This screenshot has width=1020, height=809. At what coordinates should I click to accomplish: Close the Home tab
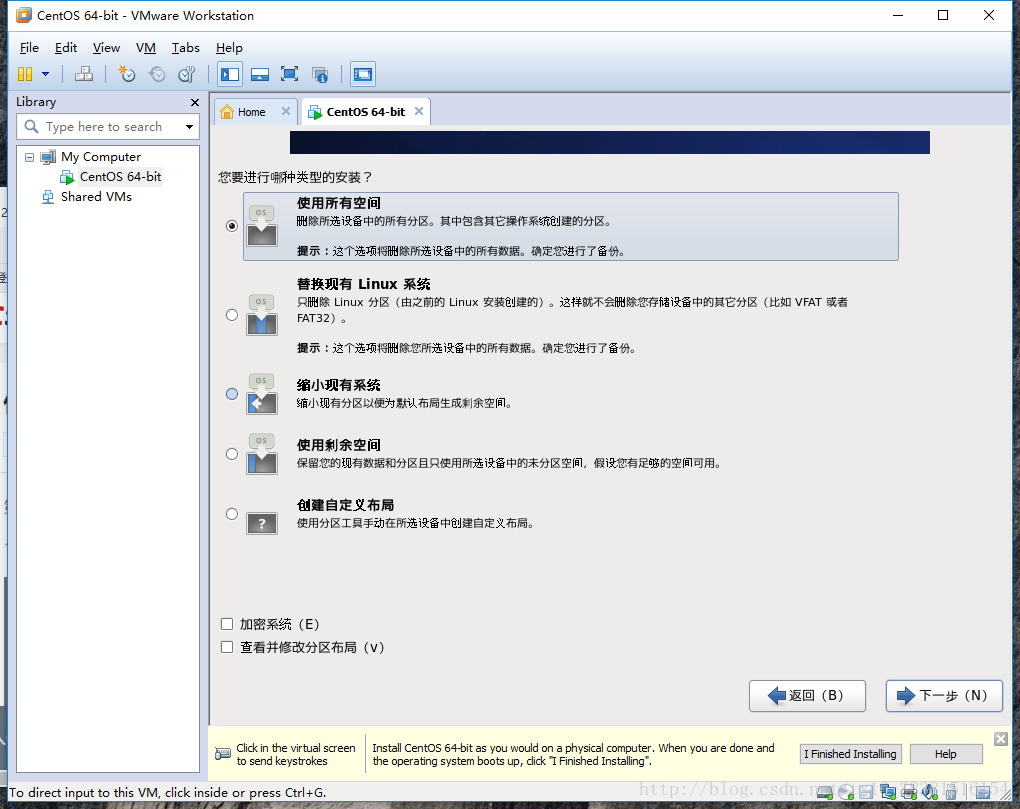click(x=286, y=111)
